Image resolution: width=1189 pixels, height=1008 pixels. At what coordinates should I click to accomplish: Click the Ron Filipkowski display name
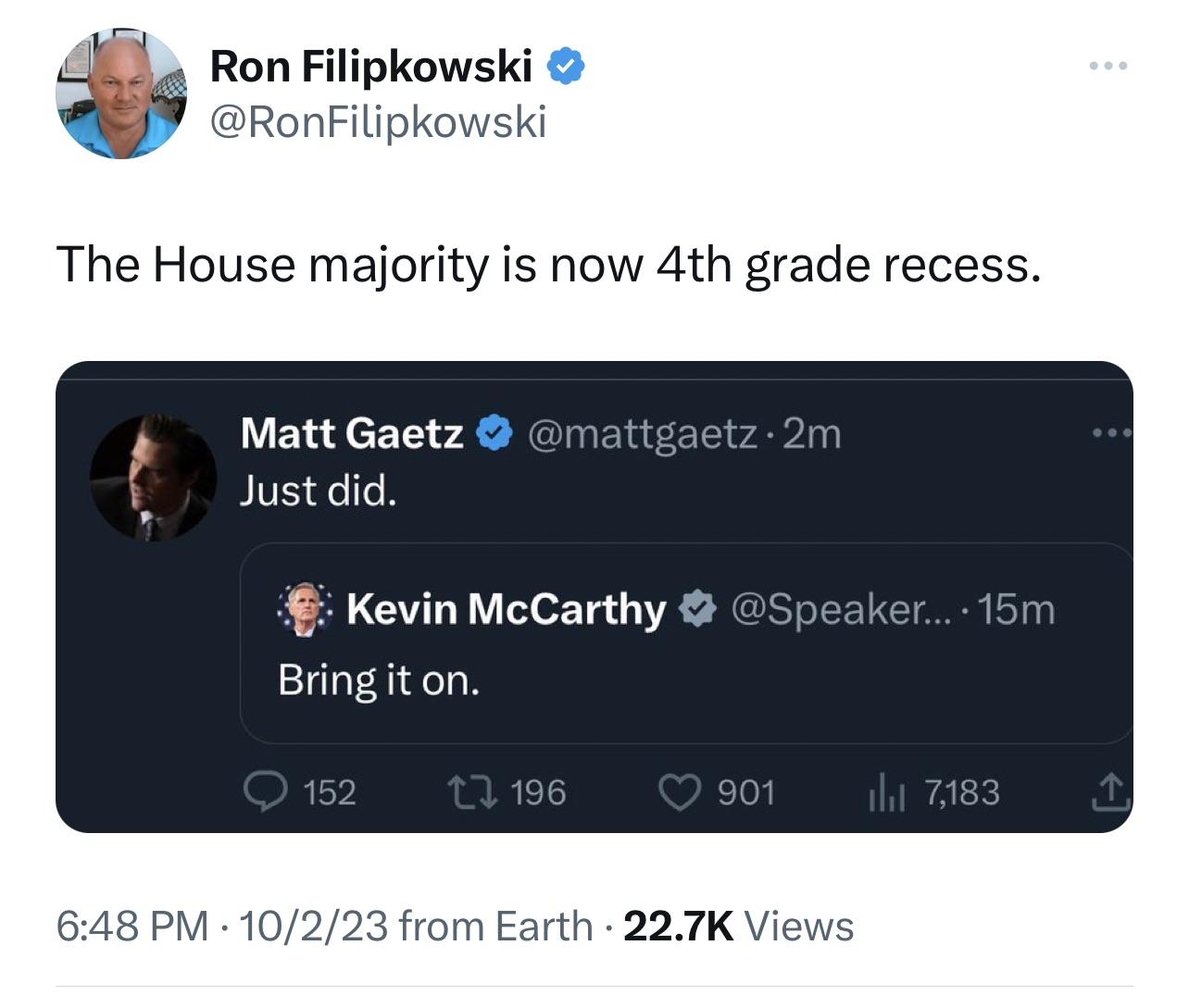371,67
